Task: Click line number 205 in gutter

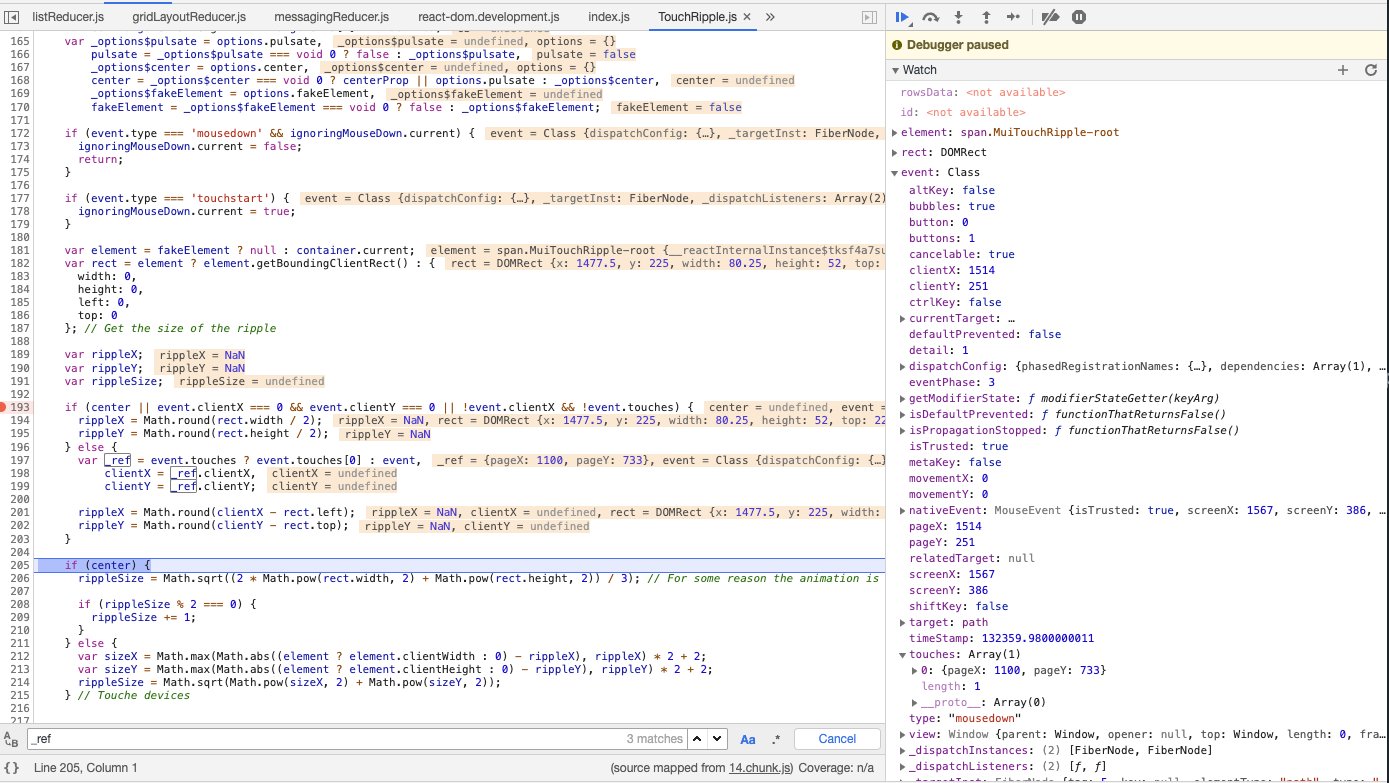Action: [x=20, y=565]
